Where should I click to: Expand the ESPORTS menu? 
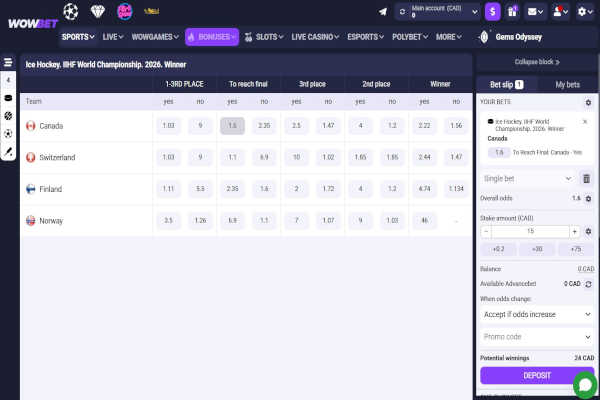pyautogui.click(x=365, y=37)
